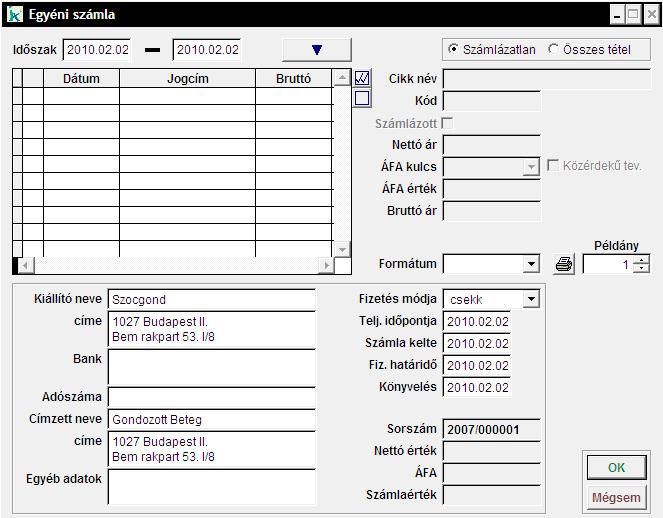Click the select-all checkmark icon beside the table

tap(362, 78)
